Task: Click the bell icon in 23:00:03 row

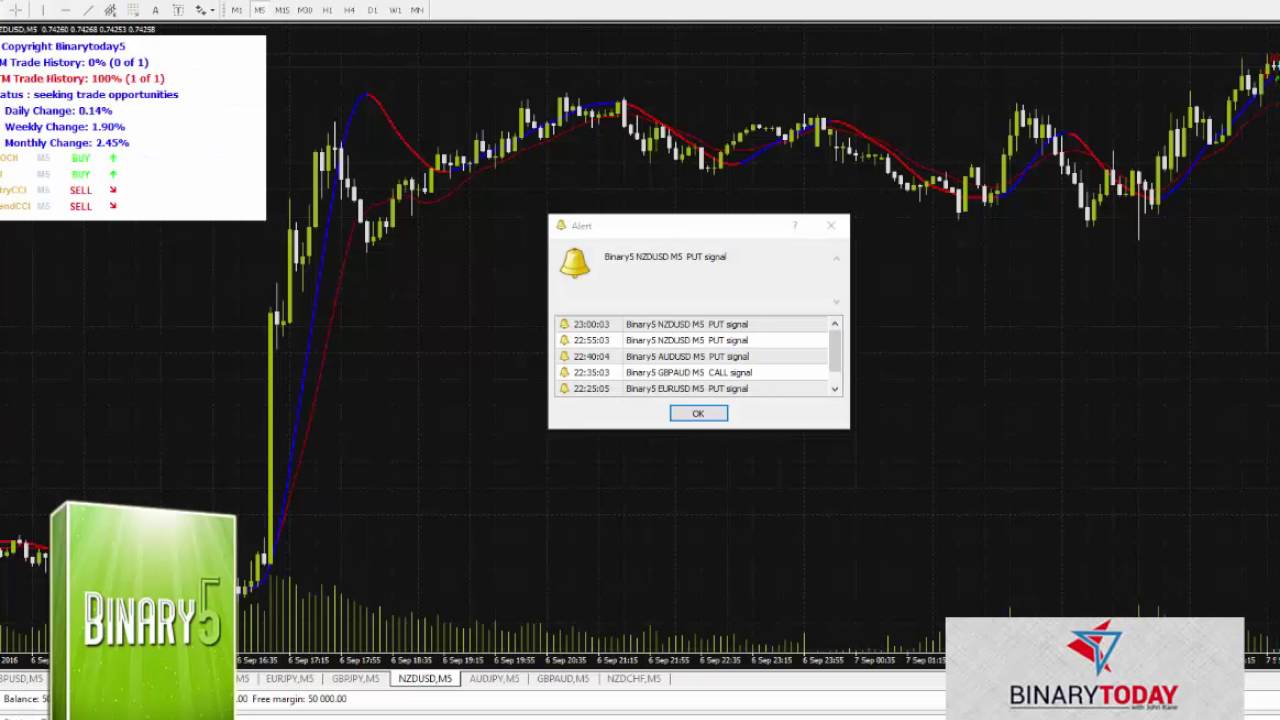Action: point(564,324)
